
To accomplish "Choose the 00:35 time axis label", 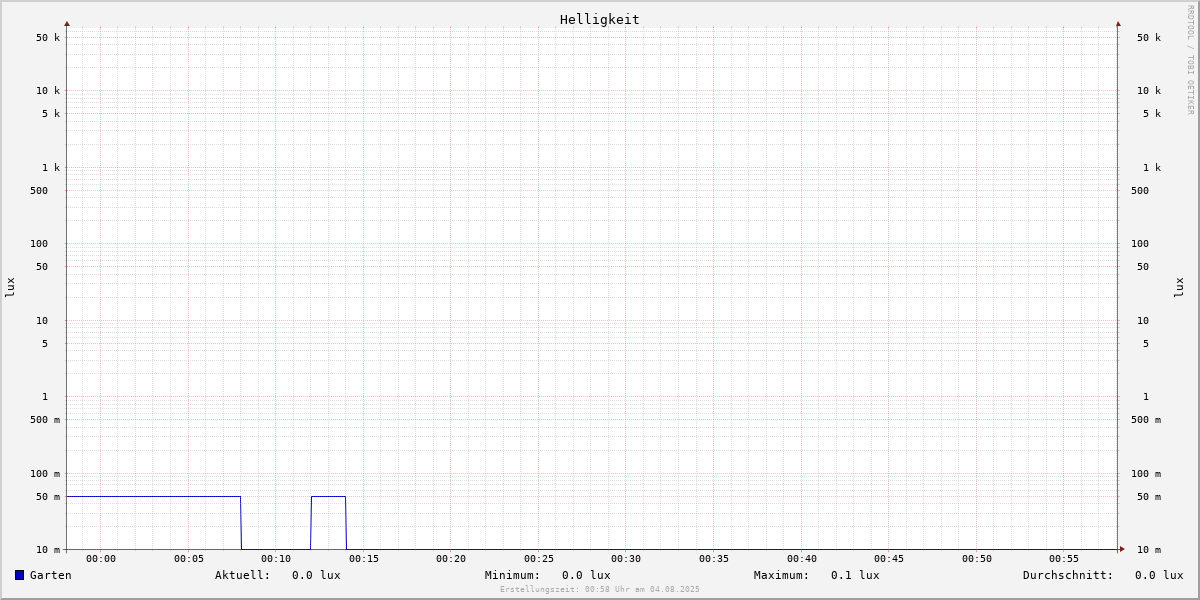I will click(714, 559).
